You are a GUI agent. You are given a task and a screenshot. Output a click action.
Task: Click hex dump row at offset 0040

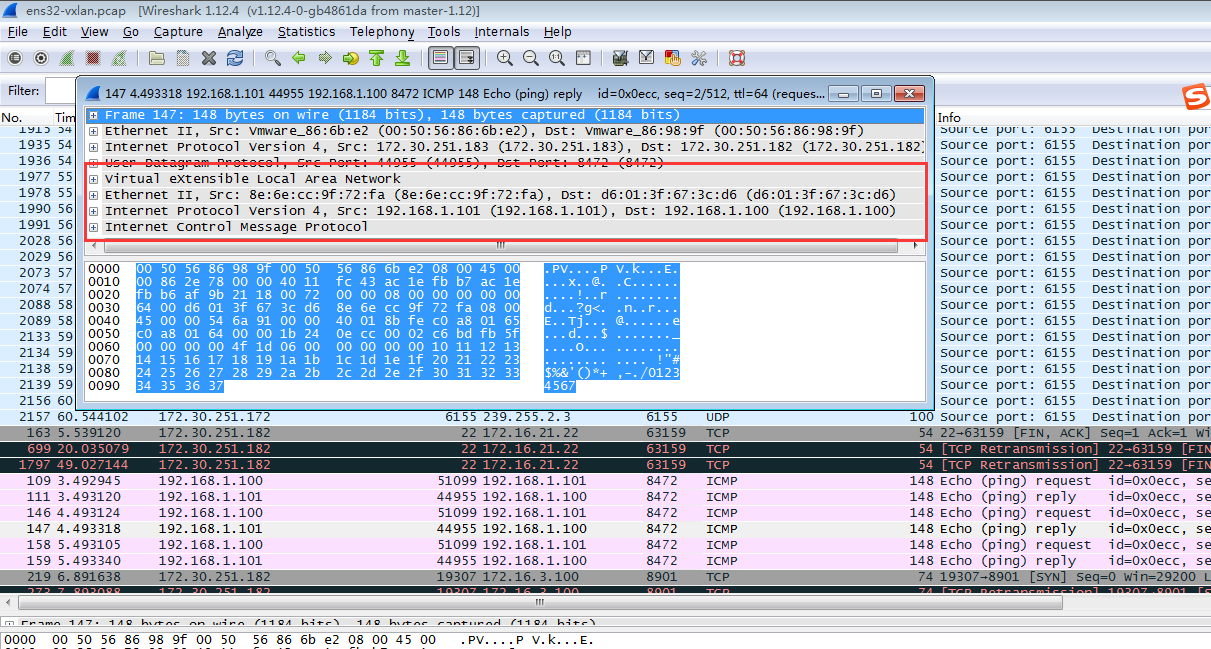click(x=384, y=321)
